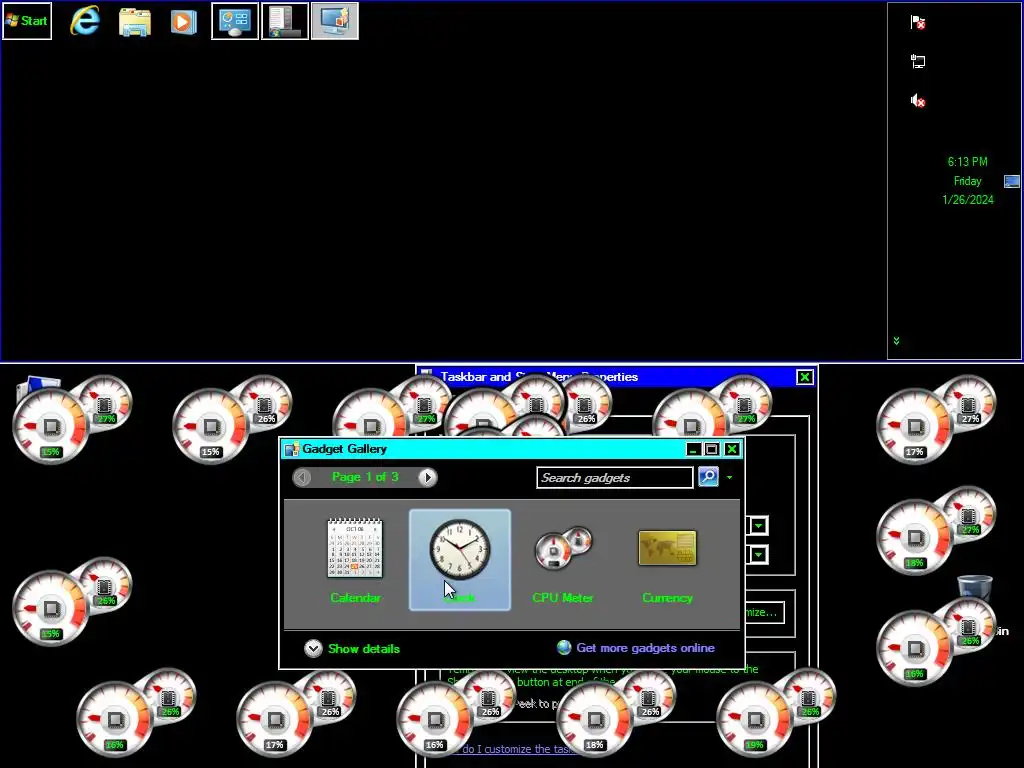Screen dimensions: 1024x768
Task: Switch to Control Panel taskbar button
Action: tap(235, 21)
